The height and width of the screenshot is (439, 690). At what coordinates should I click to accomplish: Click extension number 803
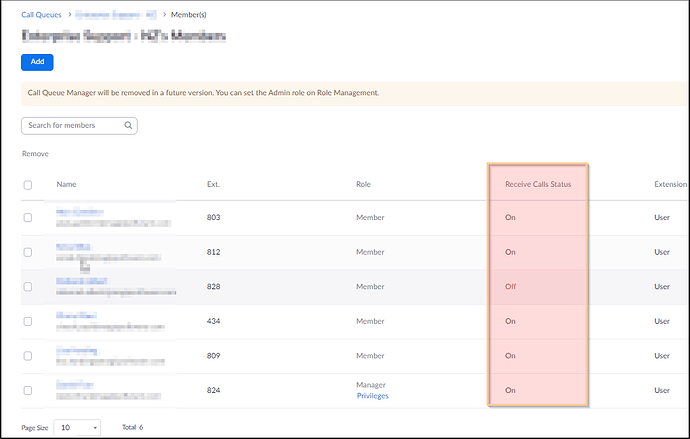(213, 217)
